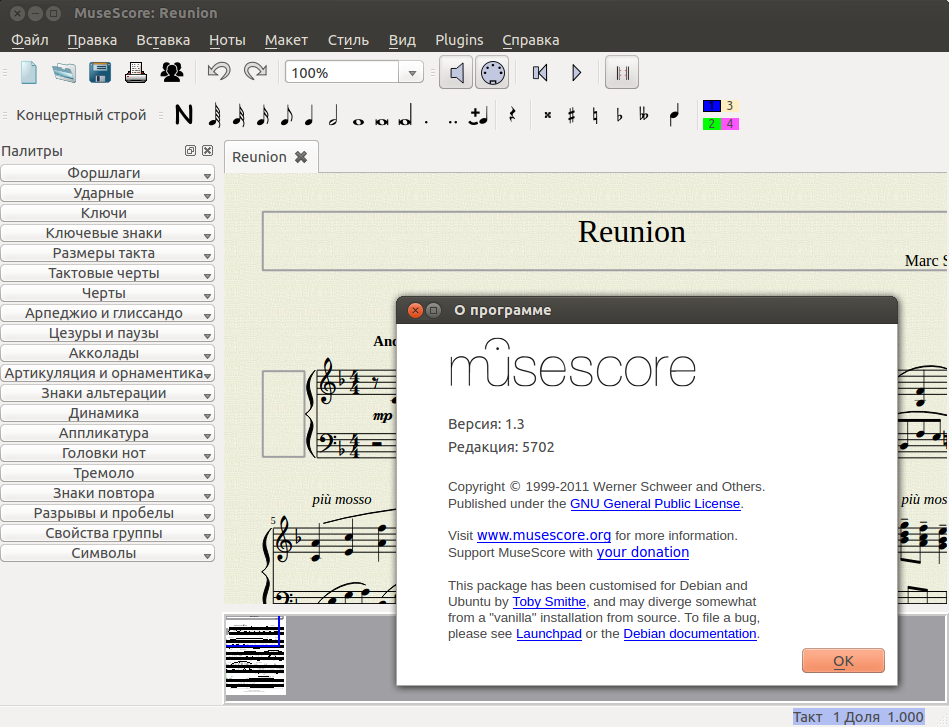Expand the Ударные palette
The height and width of the screenshot is (727, 949).
108,193
